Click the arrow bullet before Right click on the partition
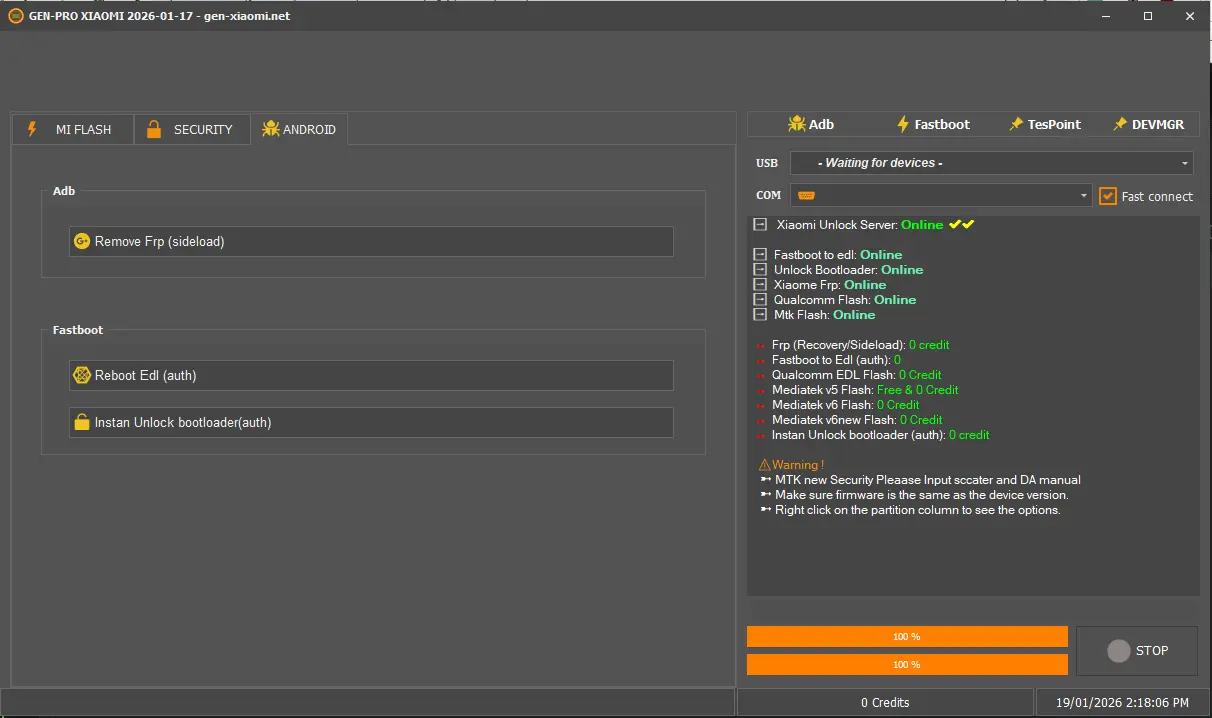 coord(765,510)
